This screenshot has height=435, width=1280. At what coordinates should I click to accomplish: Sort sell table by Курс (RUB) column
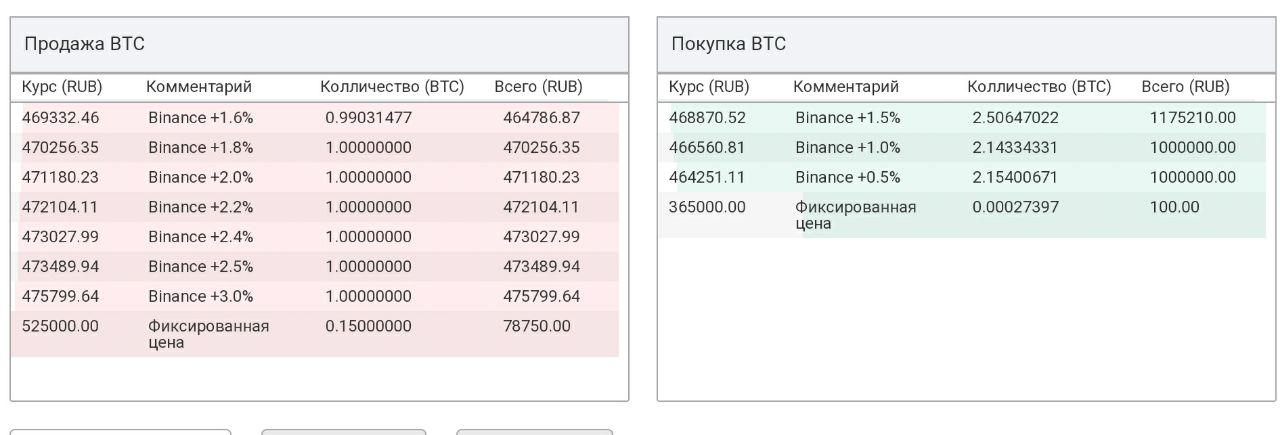pos(62,87)
